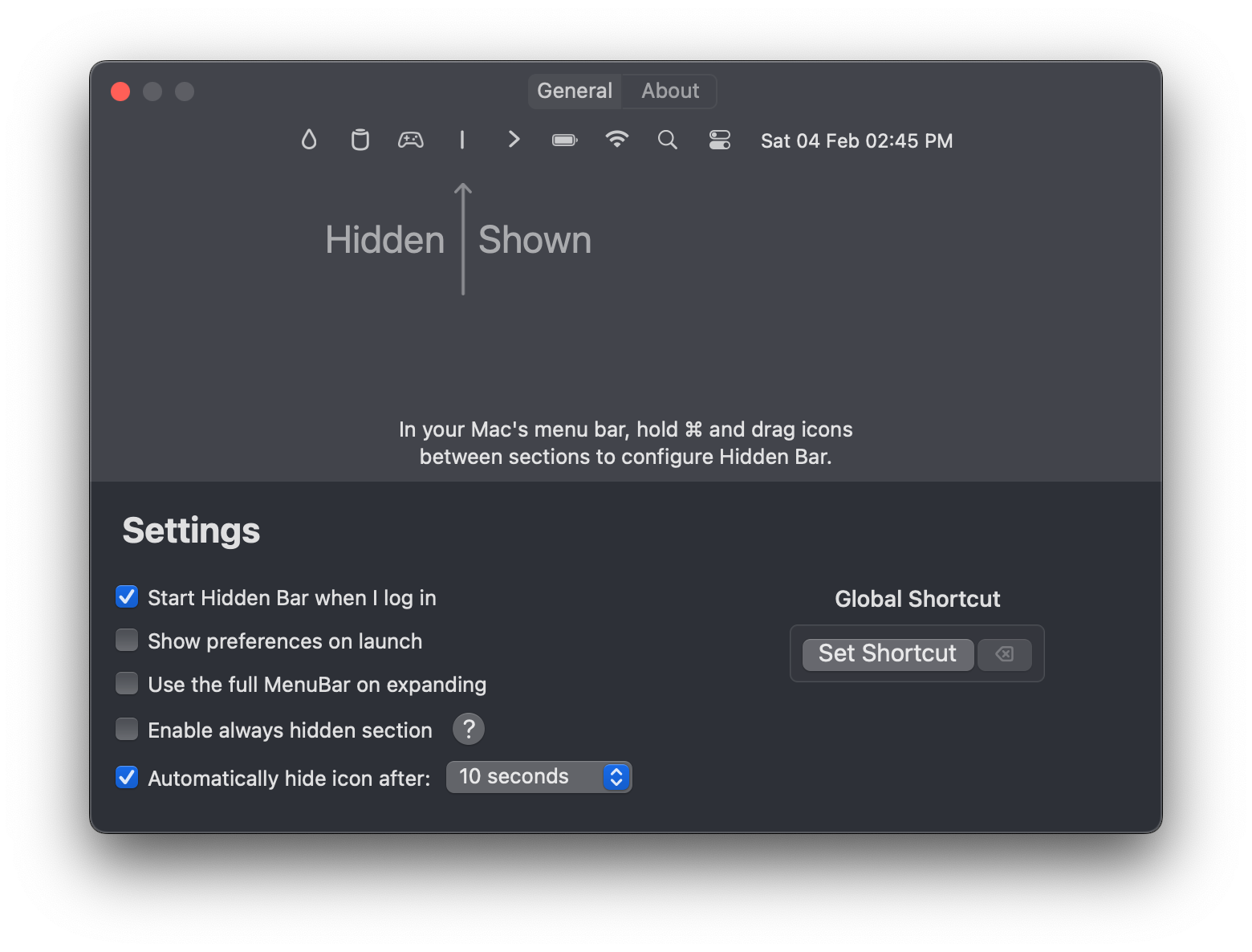
Task: Switch to the General tab
Action: pos(575,91)
